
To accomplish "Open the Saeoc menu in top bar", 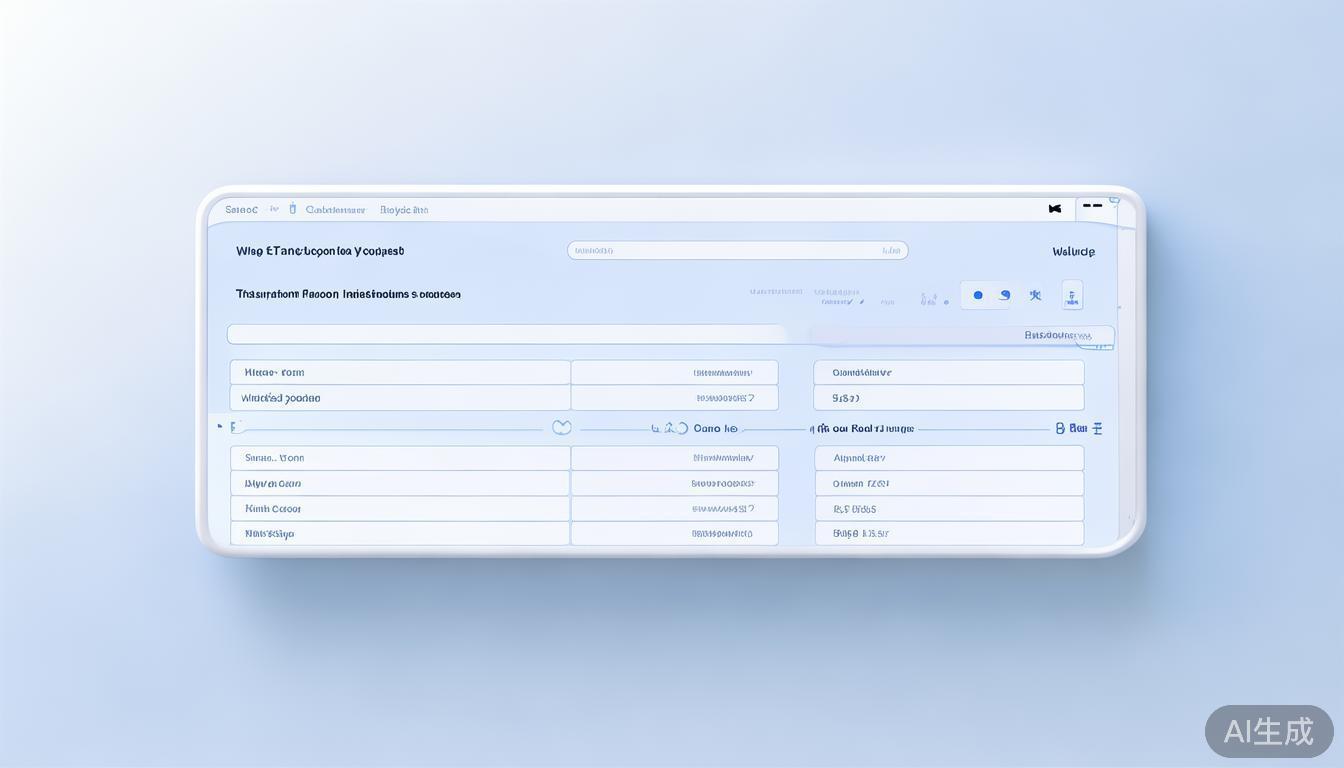I will (241, 210).
